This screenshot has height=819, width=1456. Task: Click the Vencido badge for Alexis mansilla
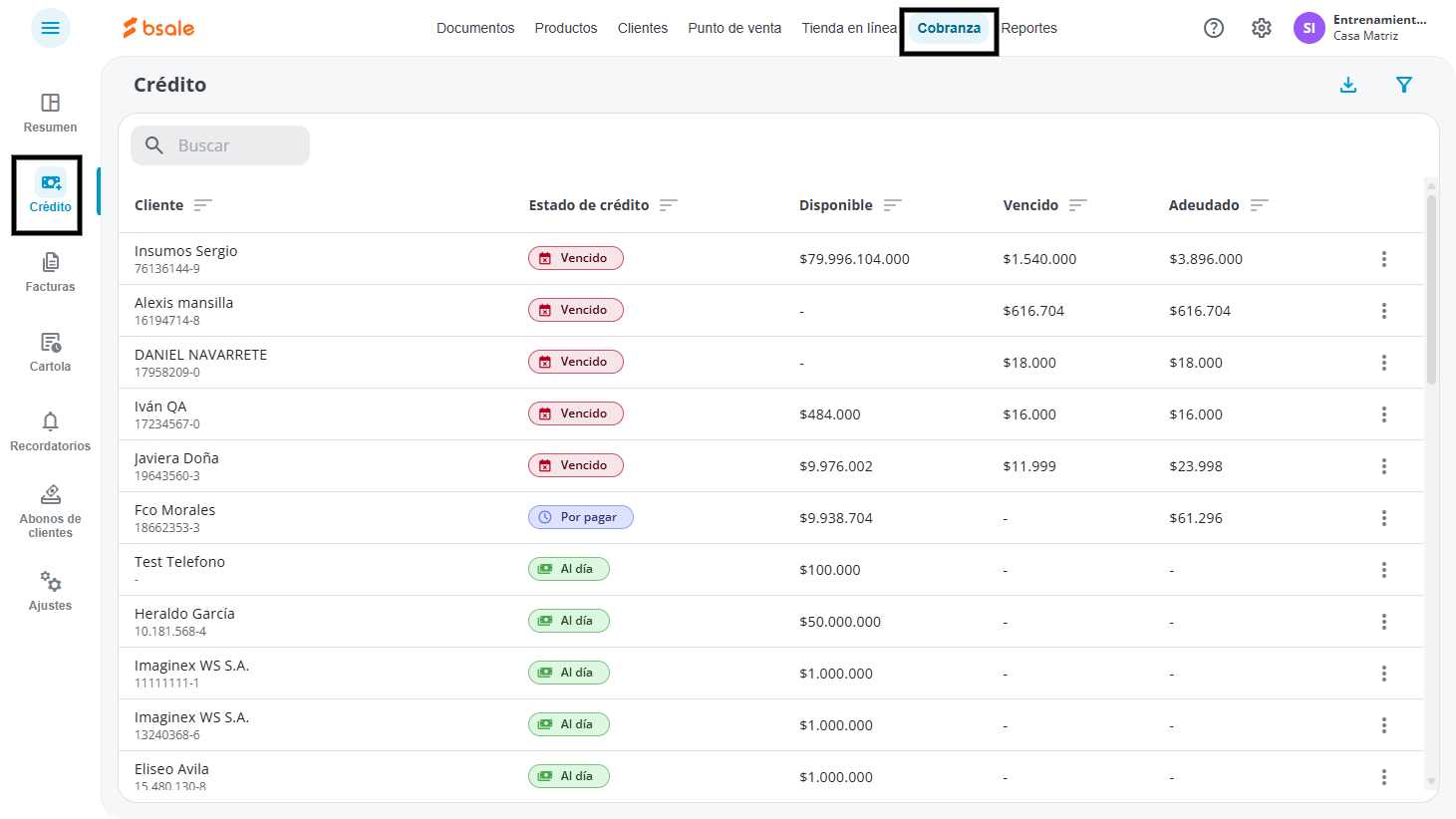(576, 310)
